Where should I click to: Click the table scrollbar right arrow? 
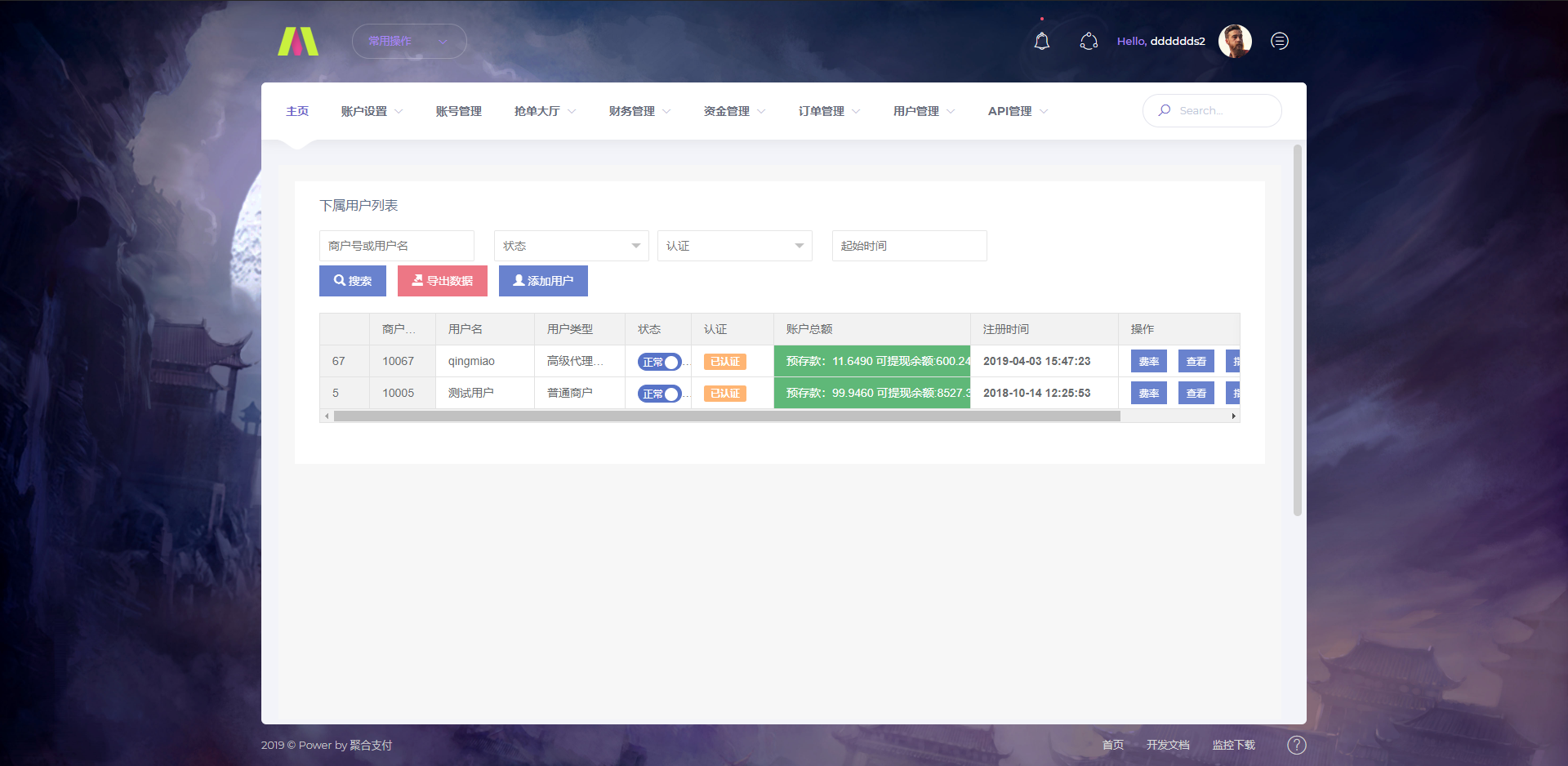pyautogui.click(x=1234, y=416)
